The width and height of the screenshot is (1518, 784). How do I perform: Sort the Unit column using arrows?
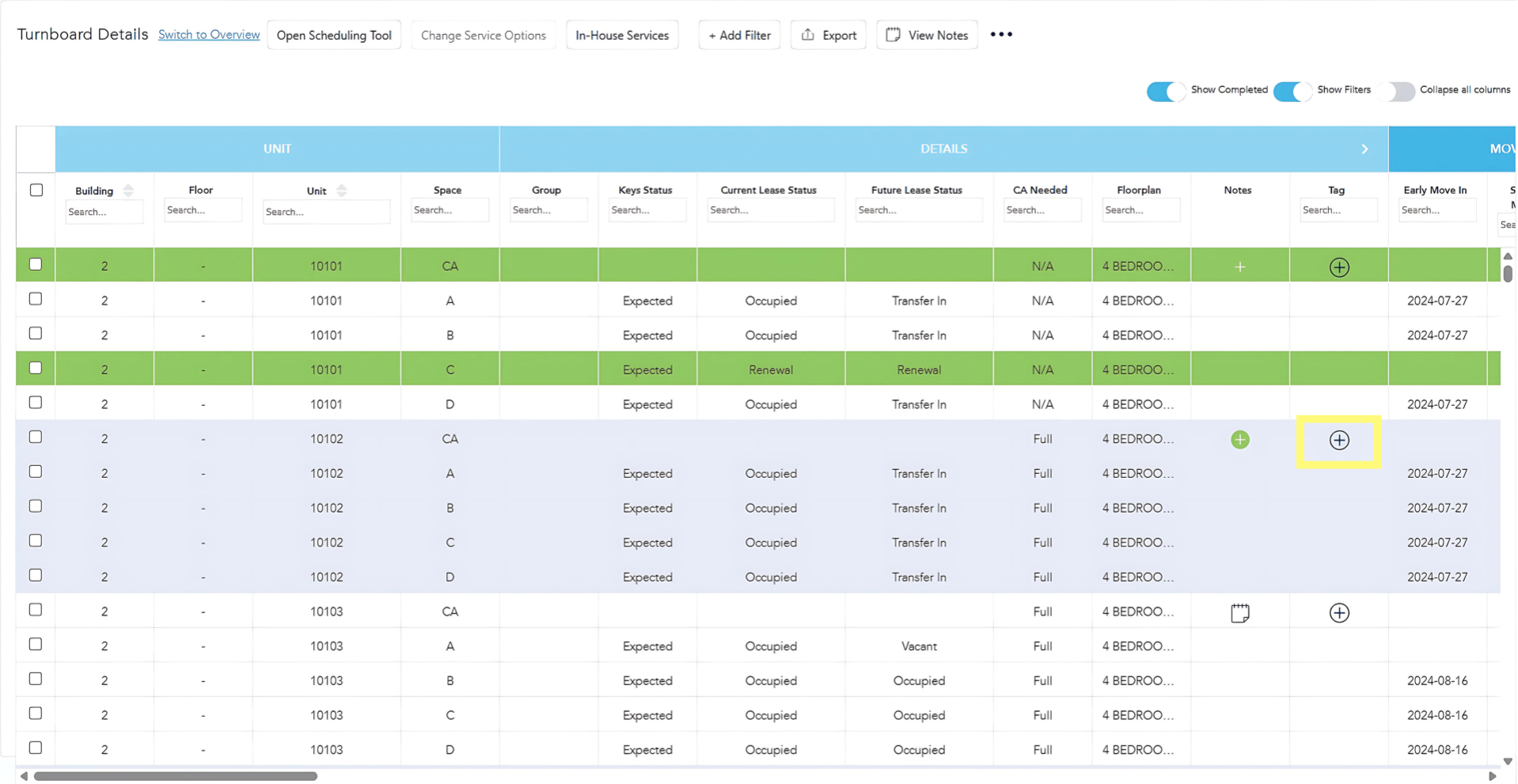(341, 191)
